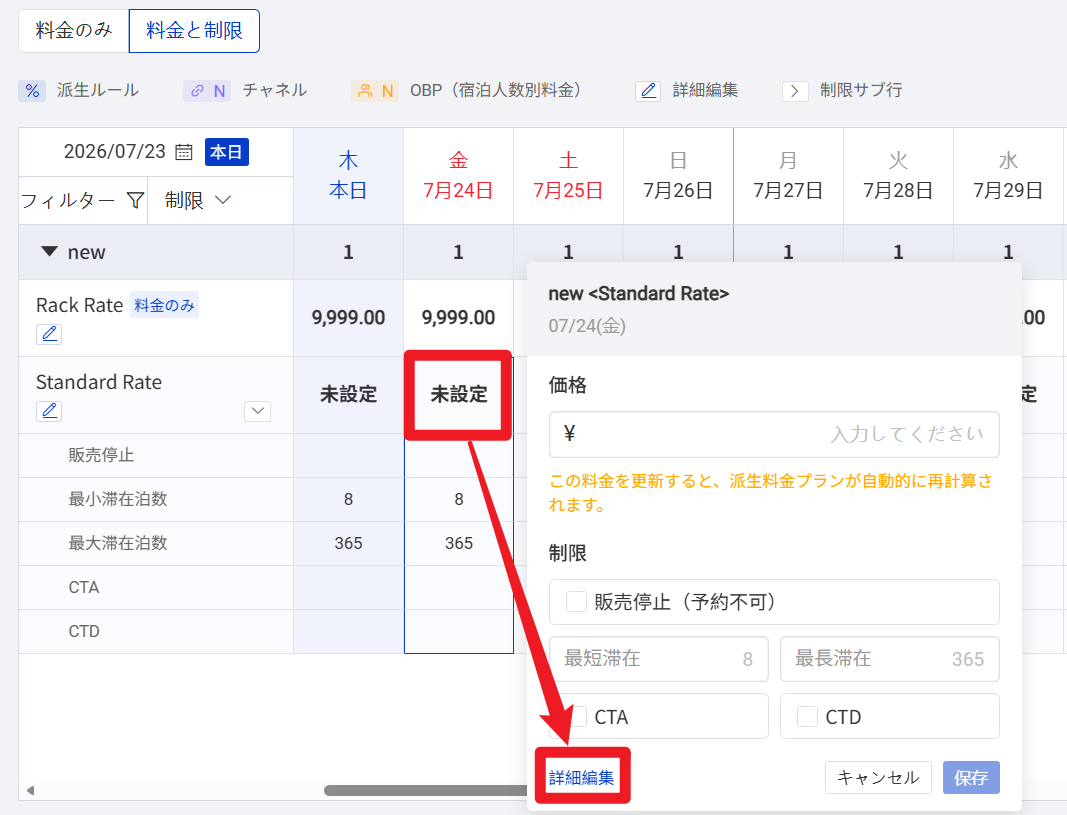Click 最大滞在泊数 value 365 for 本日
This screenshot has height=815, width=1067.
(348, 543)
